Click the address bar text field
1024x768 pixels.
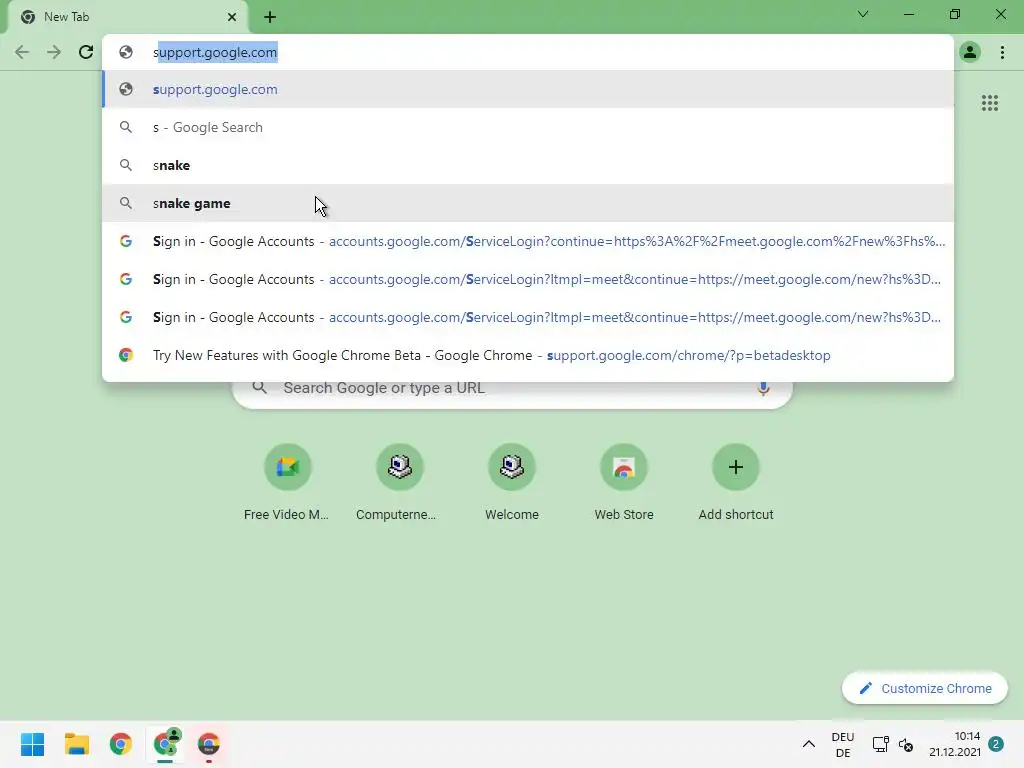[528, 52]
